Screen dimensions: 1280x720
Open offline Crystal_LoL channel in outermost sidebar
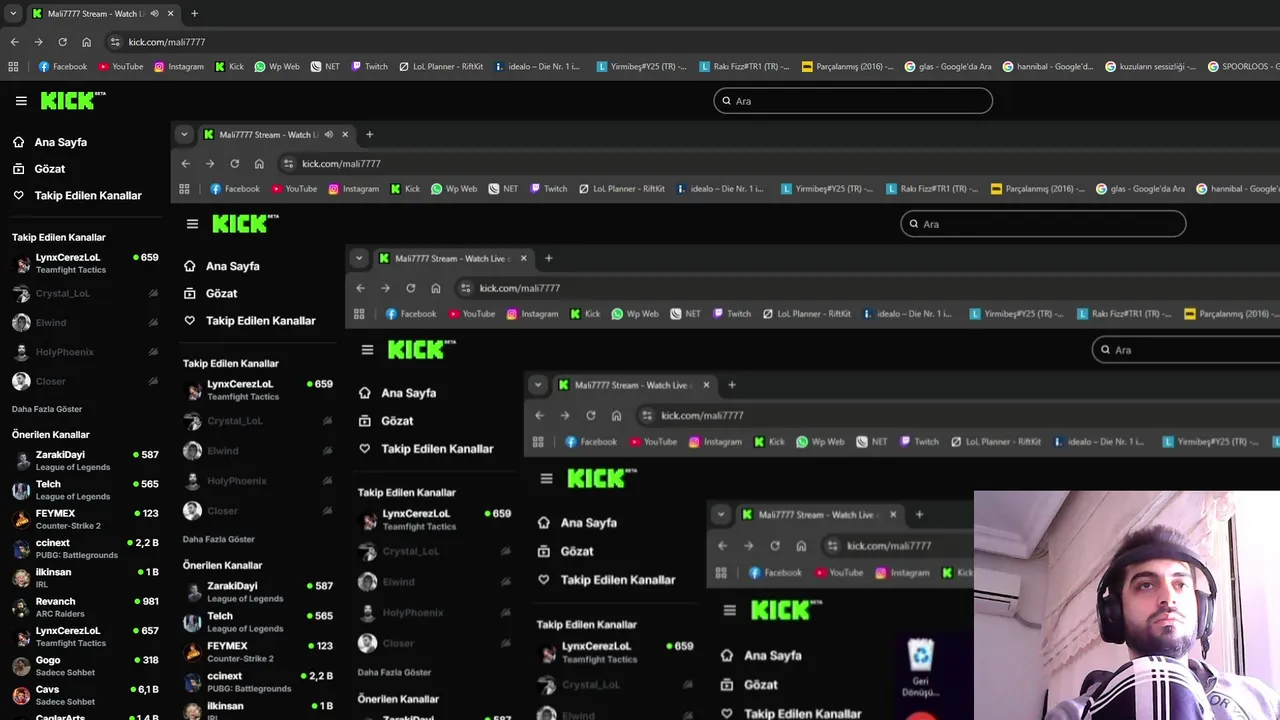click(x=85, y=294)
